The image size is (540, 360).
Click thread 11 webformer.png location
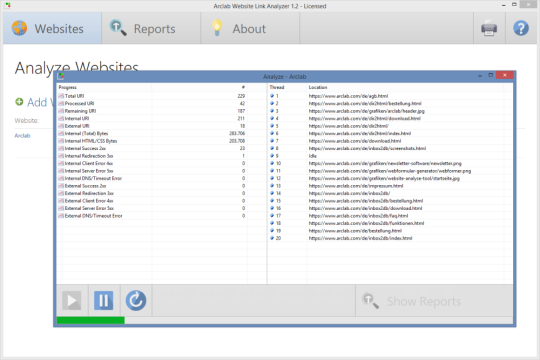click(x=390, y=171)
